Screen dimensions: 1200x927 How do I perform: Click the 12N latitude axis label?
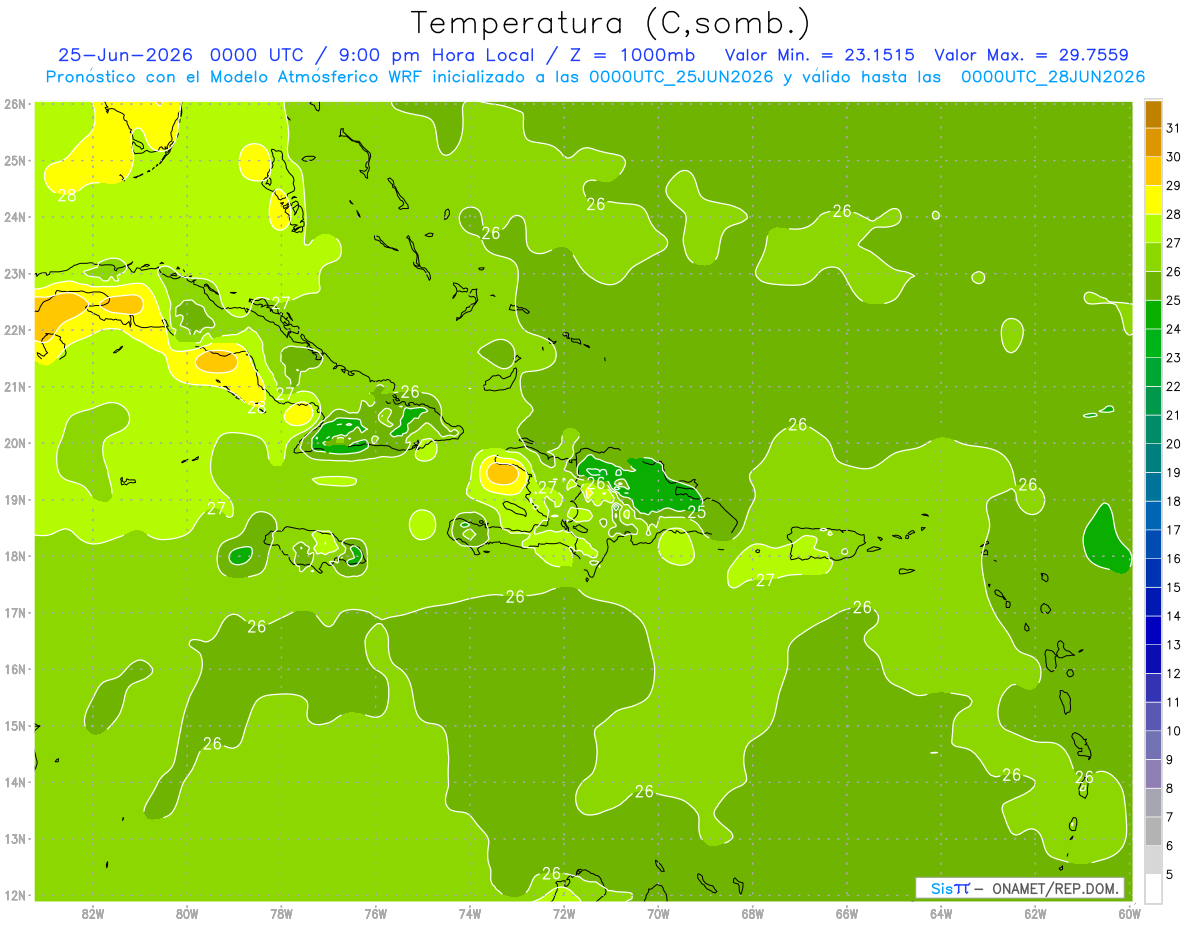pyautogui.click(x=15, y=895)
